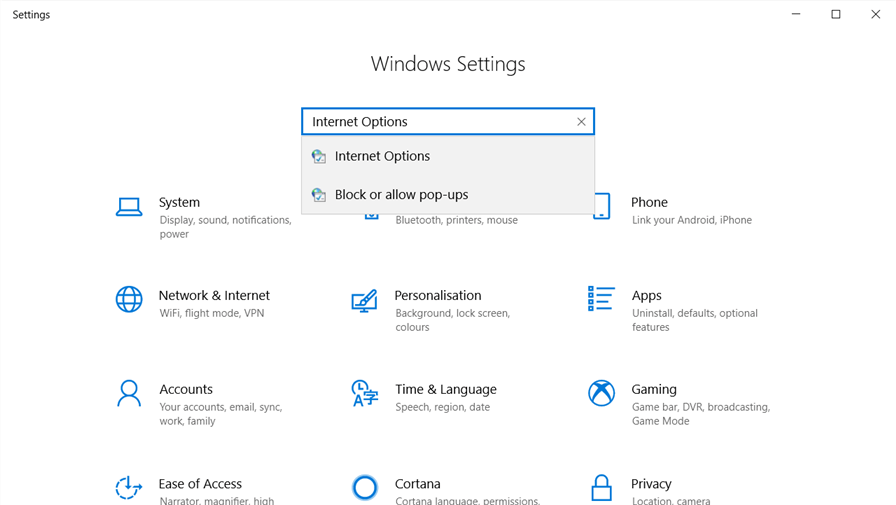Choose Block or allow pop-ups suggestion
Image resolution: width=896 pixels, height=505 pixels.
(401, 195)
